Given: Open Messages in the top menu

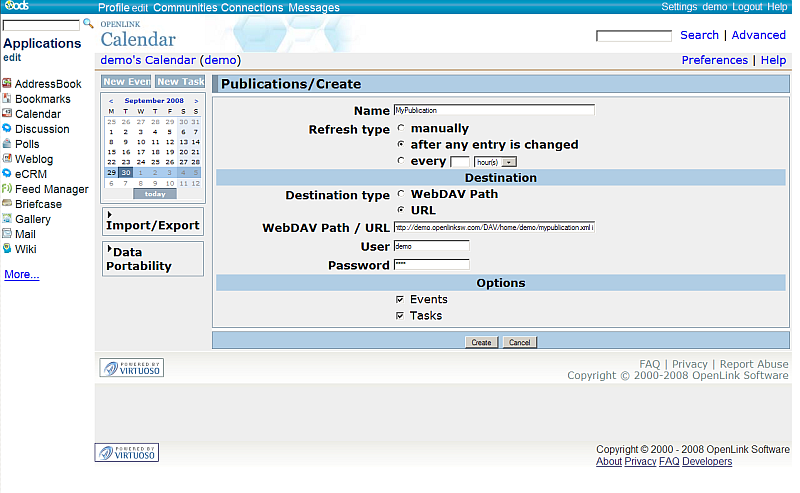Looking at the screenshot, I should pos(314,7).
